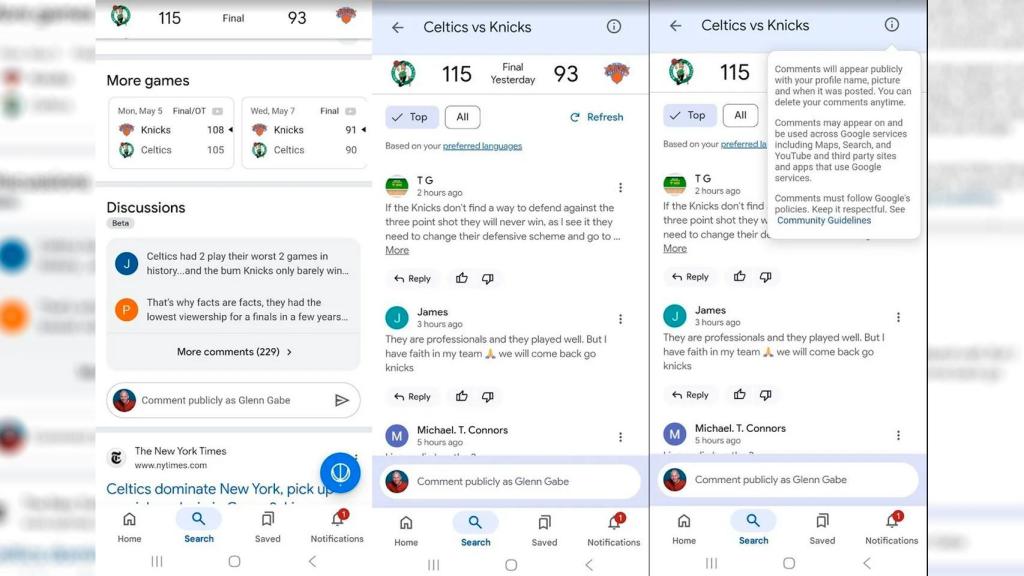
Task: Expand More comments (229)
Action: click(x=234, y=352)
